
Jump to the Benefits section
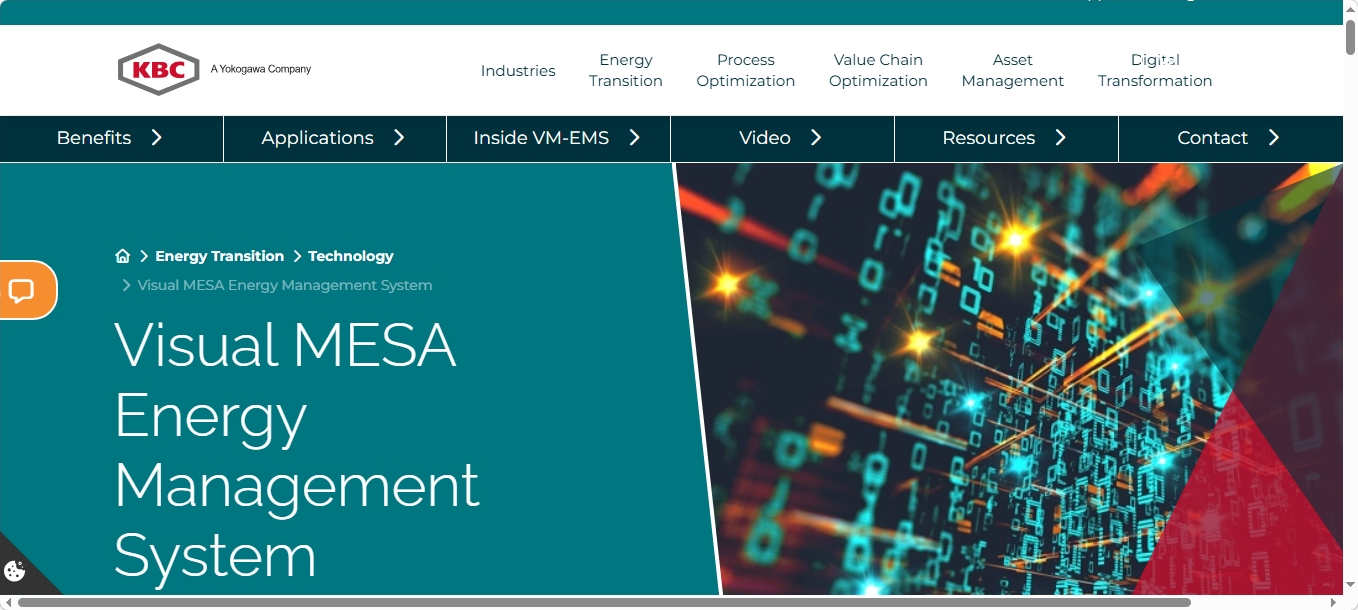(111, 138)
